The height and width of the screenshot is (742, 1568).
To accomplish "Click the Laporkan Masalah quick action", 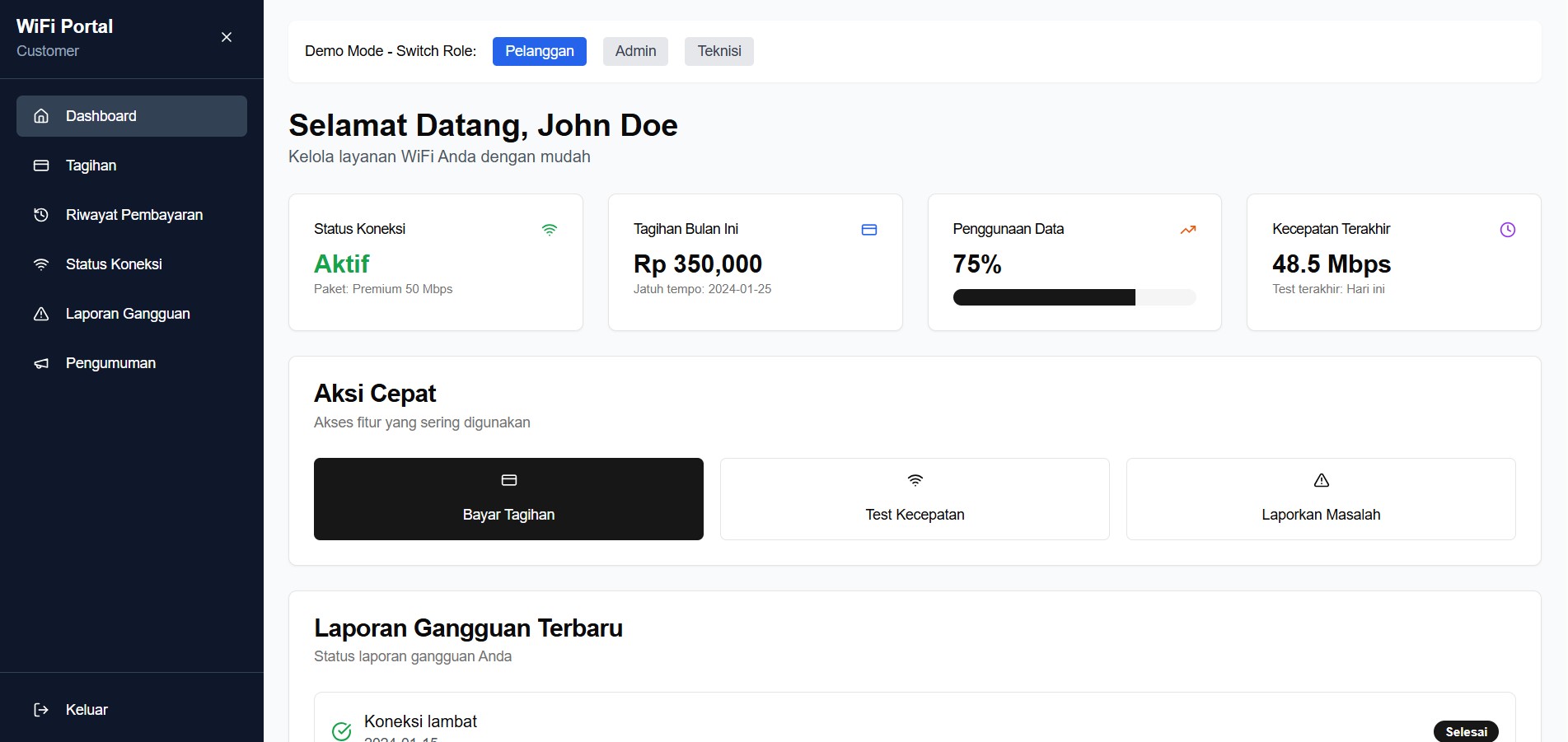I will (1321, 499).
